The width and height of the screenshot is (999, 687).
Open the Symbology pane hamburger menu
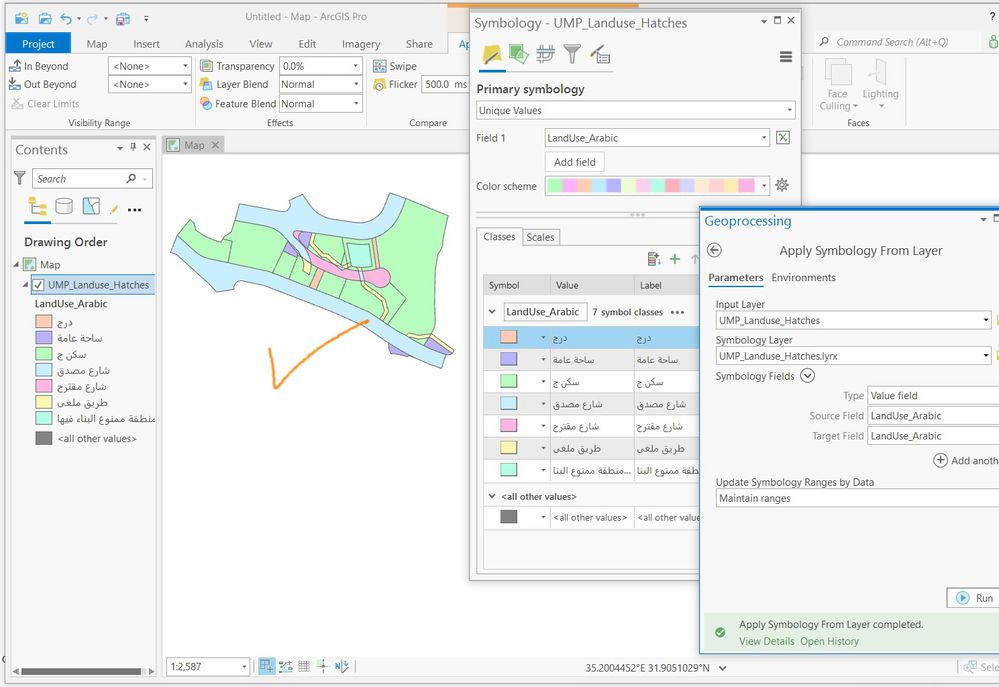click(786, 57)
